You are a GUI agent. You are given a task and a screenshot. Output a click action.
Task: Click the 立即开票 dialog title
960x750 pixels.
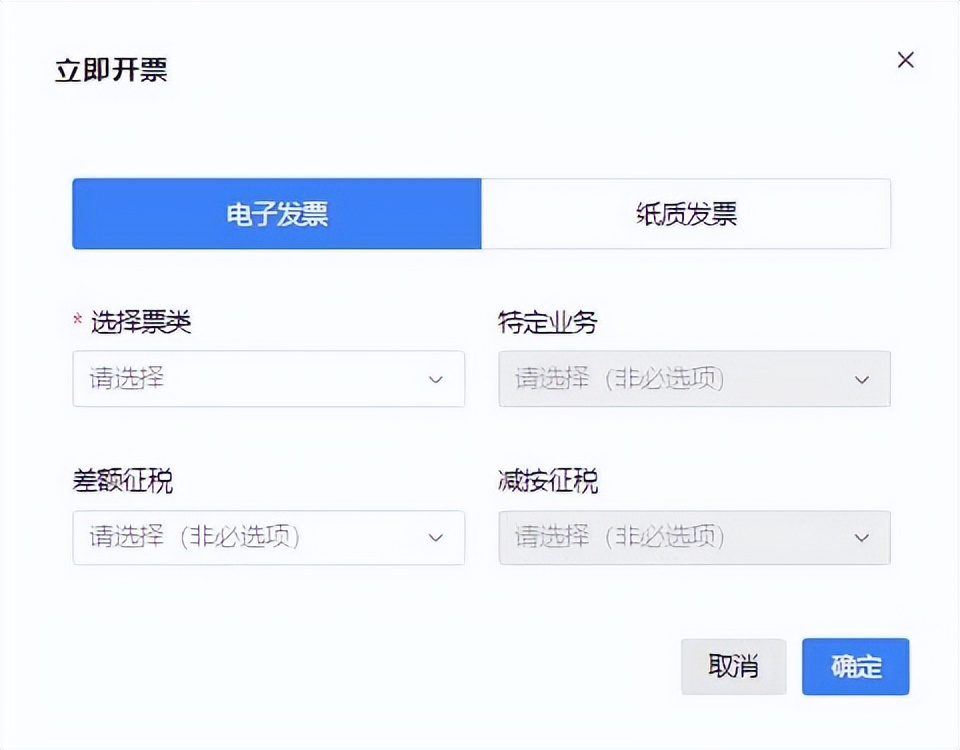click(113, 70)
